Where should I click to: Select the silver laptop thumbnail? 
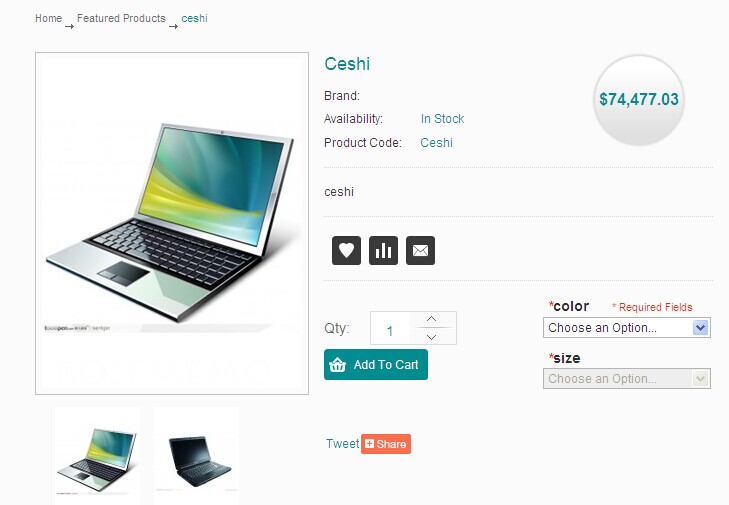97,456
